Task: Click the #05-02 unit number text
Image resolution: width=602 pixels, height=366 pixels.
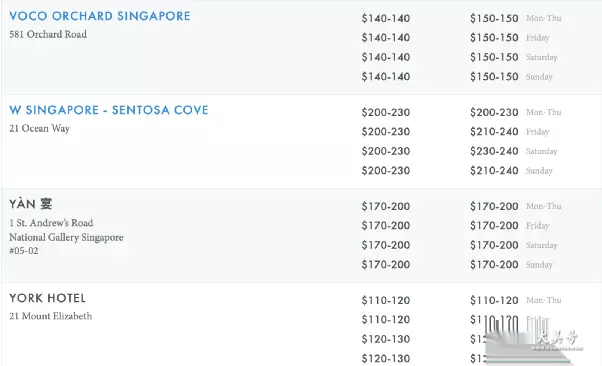Action: click(x=24, y=251)
